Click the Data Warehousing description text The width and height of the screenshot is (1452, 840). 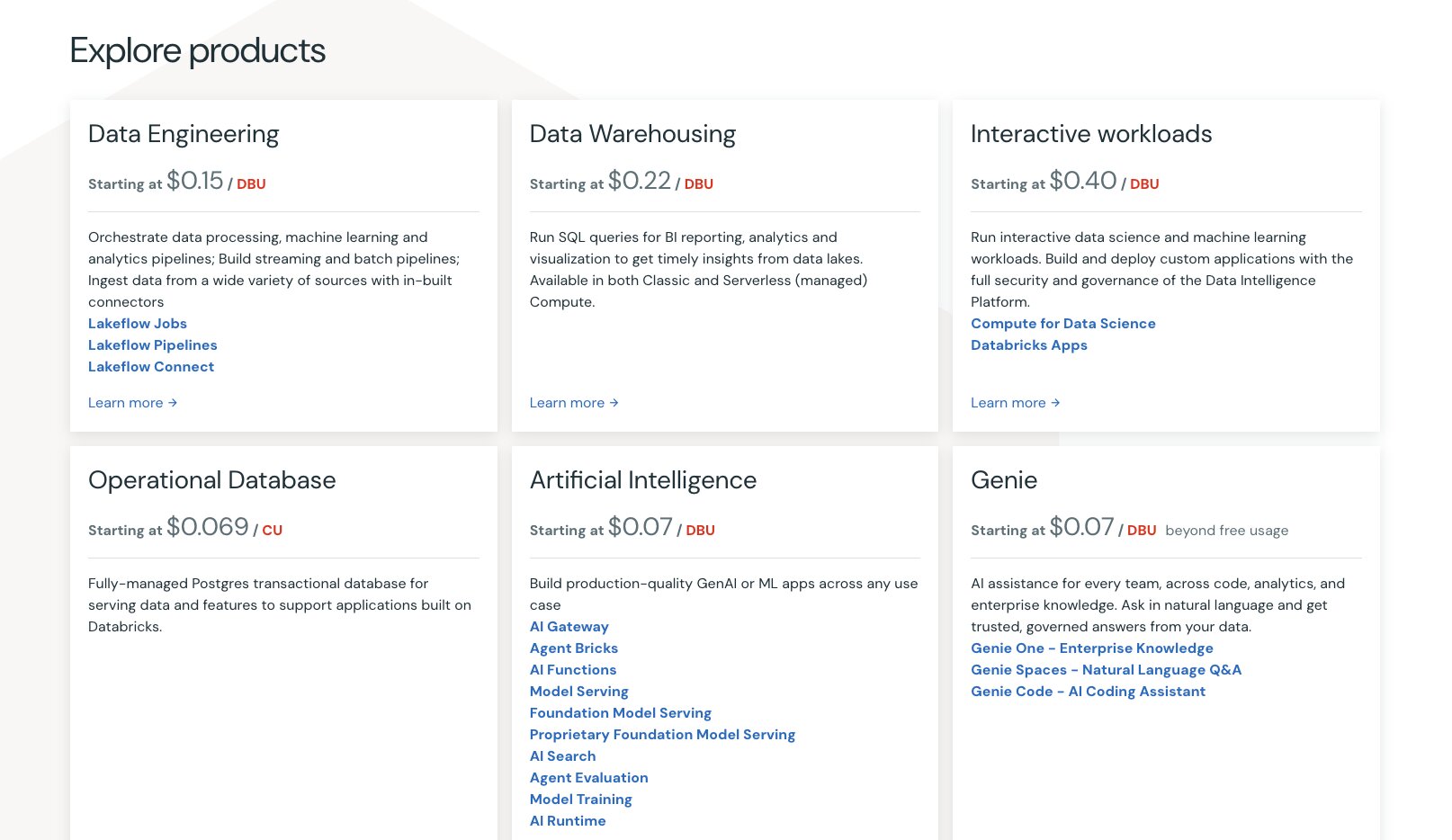(699, 270)
